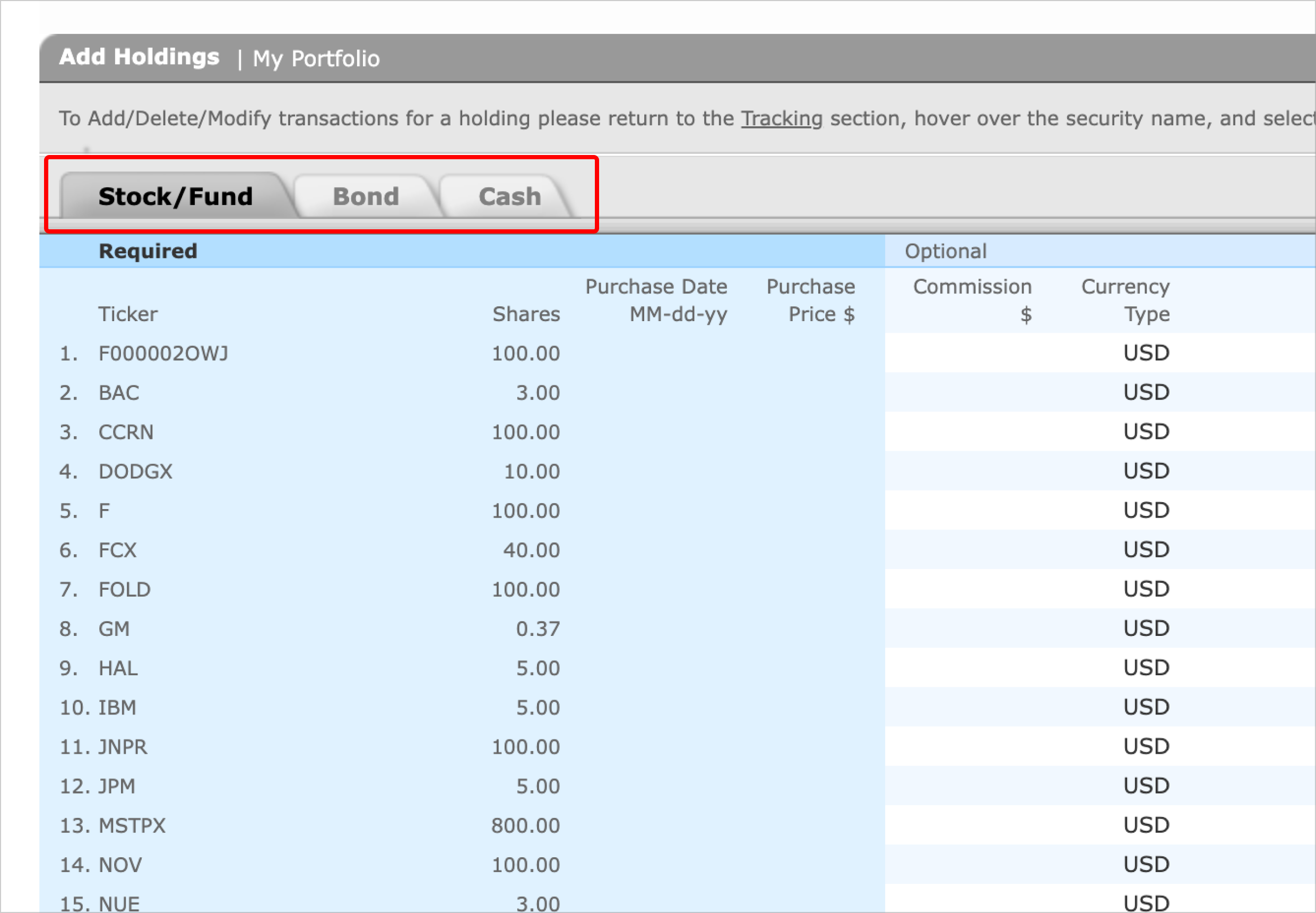Select the CCRN ticker
The width and height of the screenshot is (1316, 913).
(x=126, y=433)
